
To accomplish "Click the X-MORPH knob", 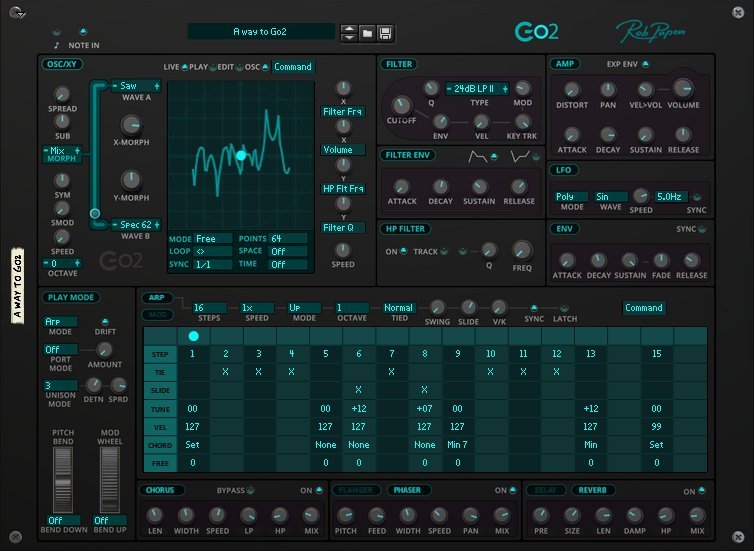I will (x=131, y=125).
